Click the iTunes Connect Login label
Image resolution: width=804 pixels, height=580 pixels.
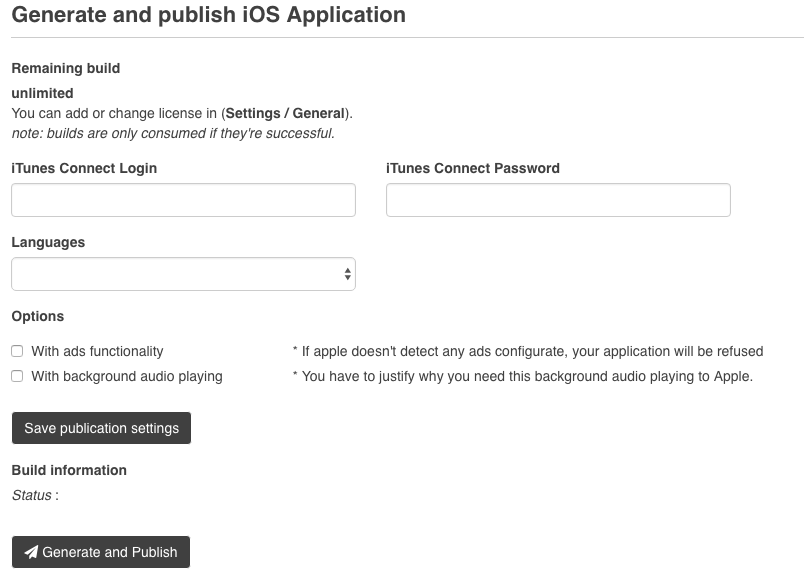pyautogui.click(x=84, y=168)
